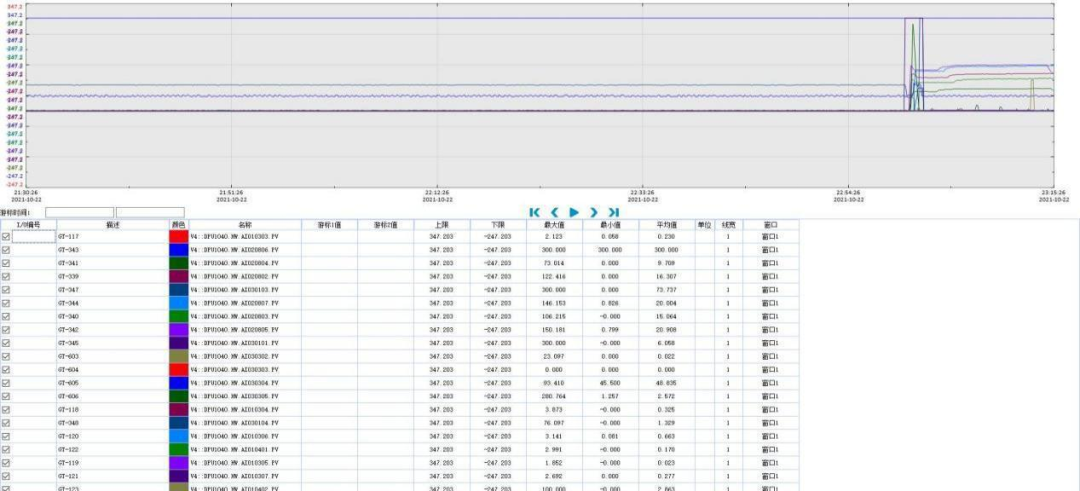Uncheck the GT-345 trend row

(x=6, y=343)
